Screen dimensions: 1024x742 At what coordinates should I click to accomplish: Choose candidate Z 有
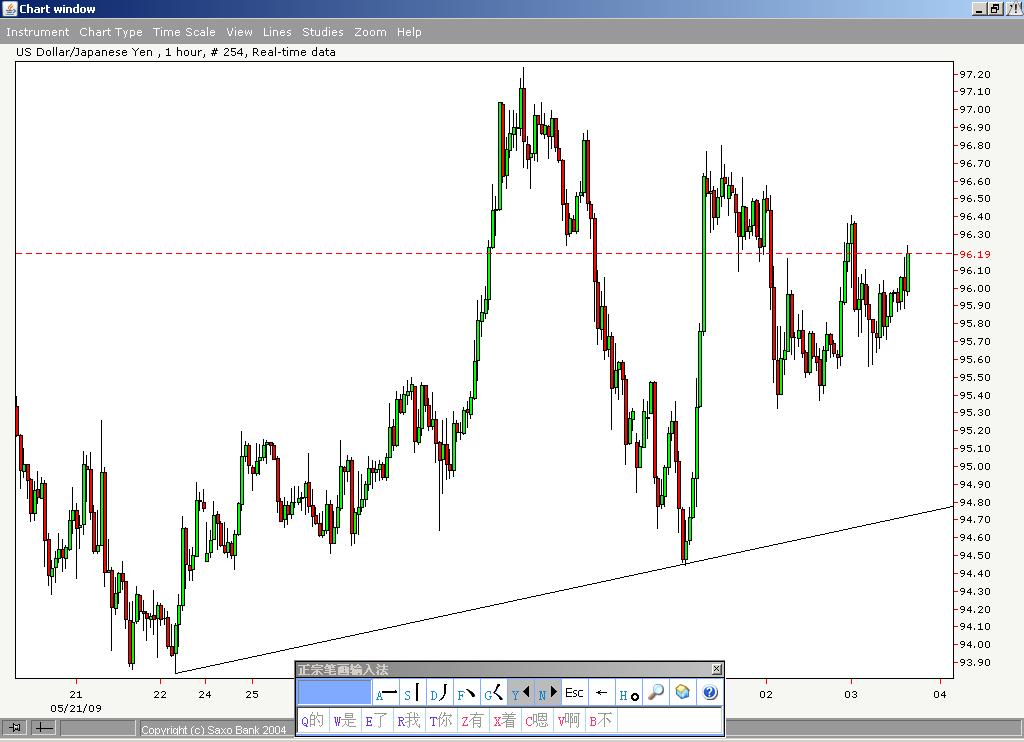473,720
